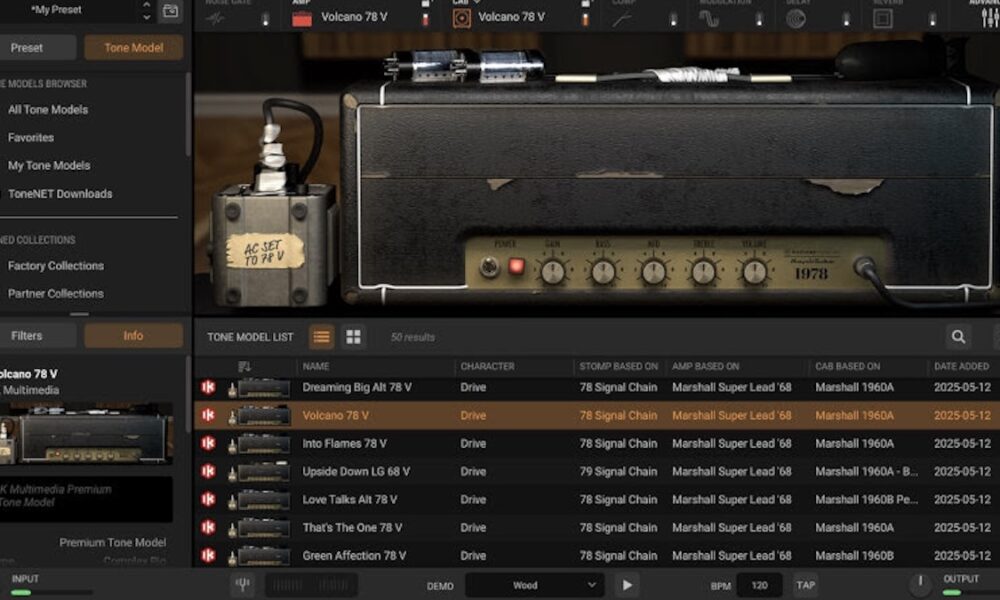Viewport: 1000px width, 600px height.
Task: Click IK logo on Into Flames 78 V row
Action: click(208, 443)
